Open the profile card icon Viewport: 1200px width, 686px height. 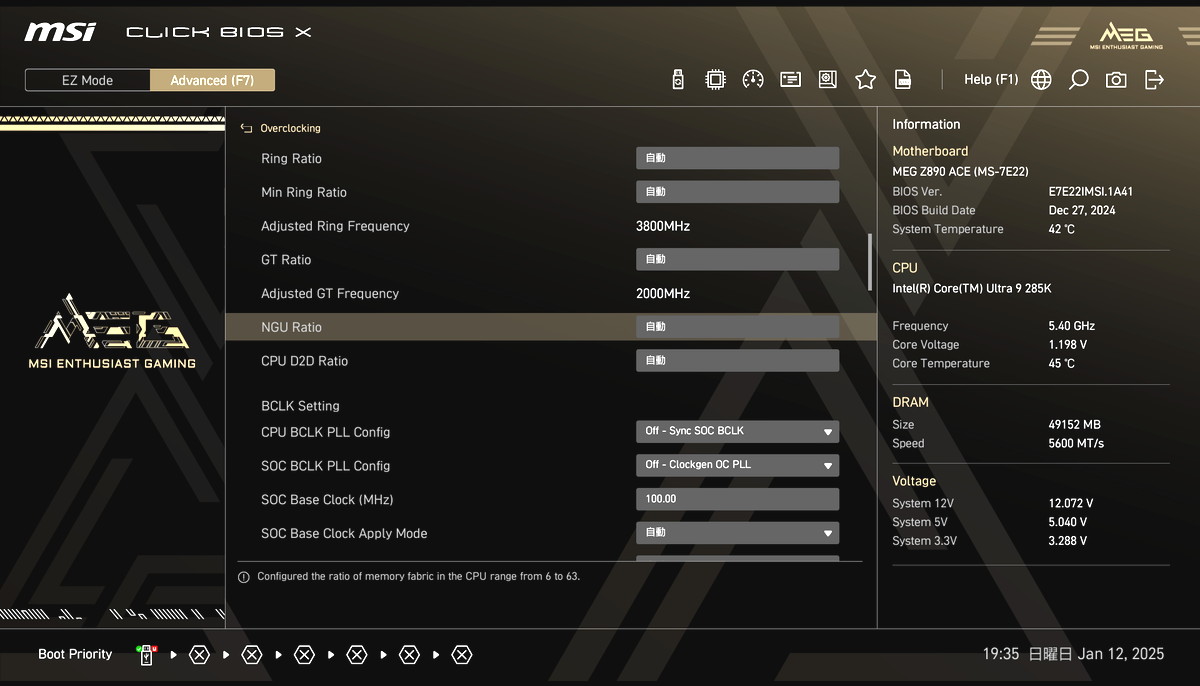(791, 80)
